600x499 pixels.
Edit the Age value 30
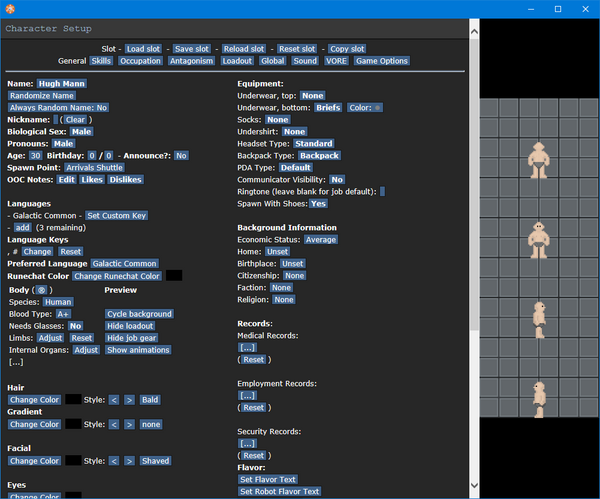[36, 156]
